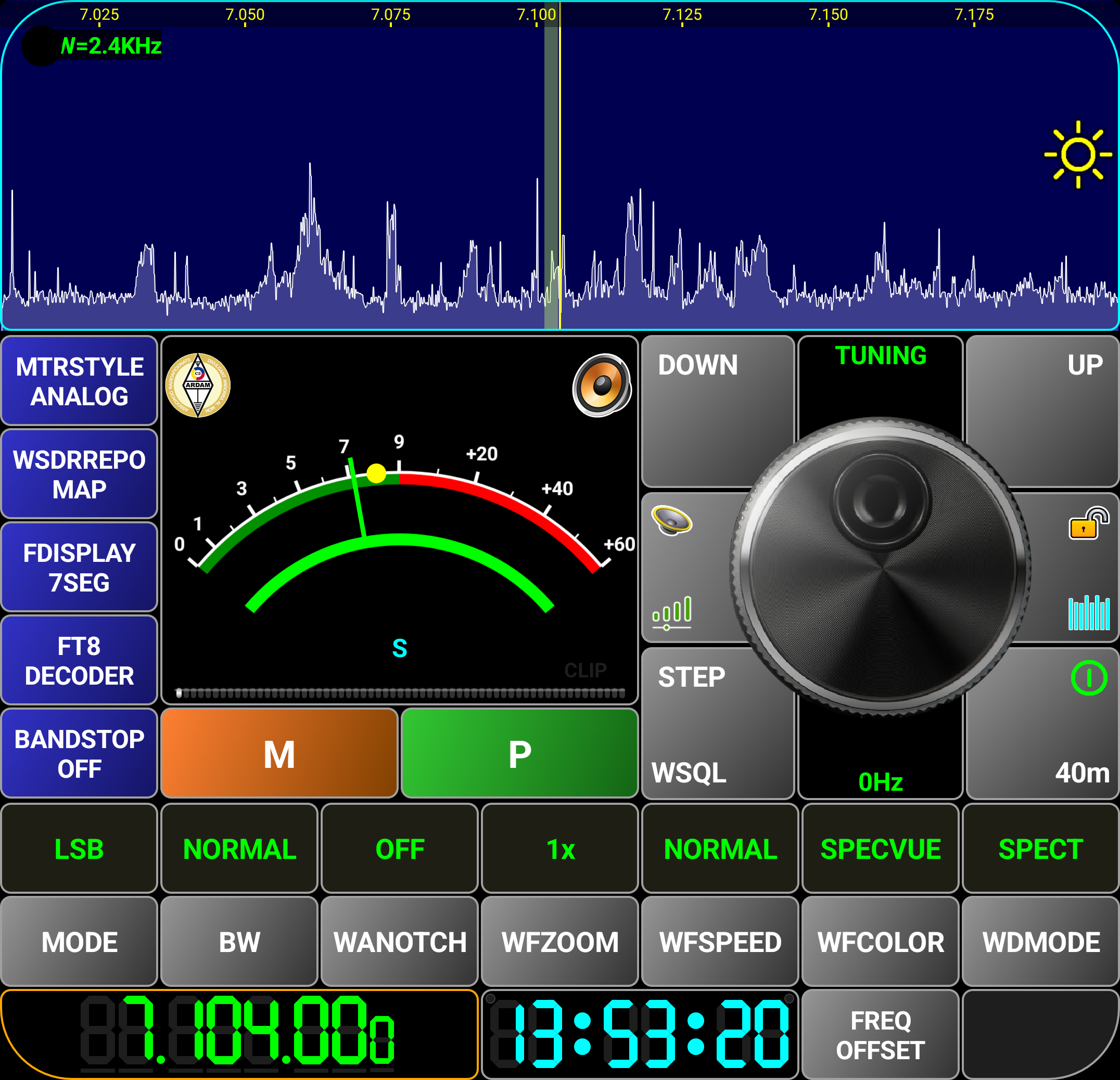Image resolution: width=1120 pixels, height=1080 pixels.
Task: Open the WFCOLOR waterfall color selector
Action: click(x=880, y=942)
